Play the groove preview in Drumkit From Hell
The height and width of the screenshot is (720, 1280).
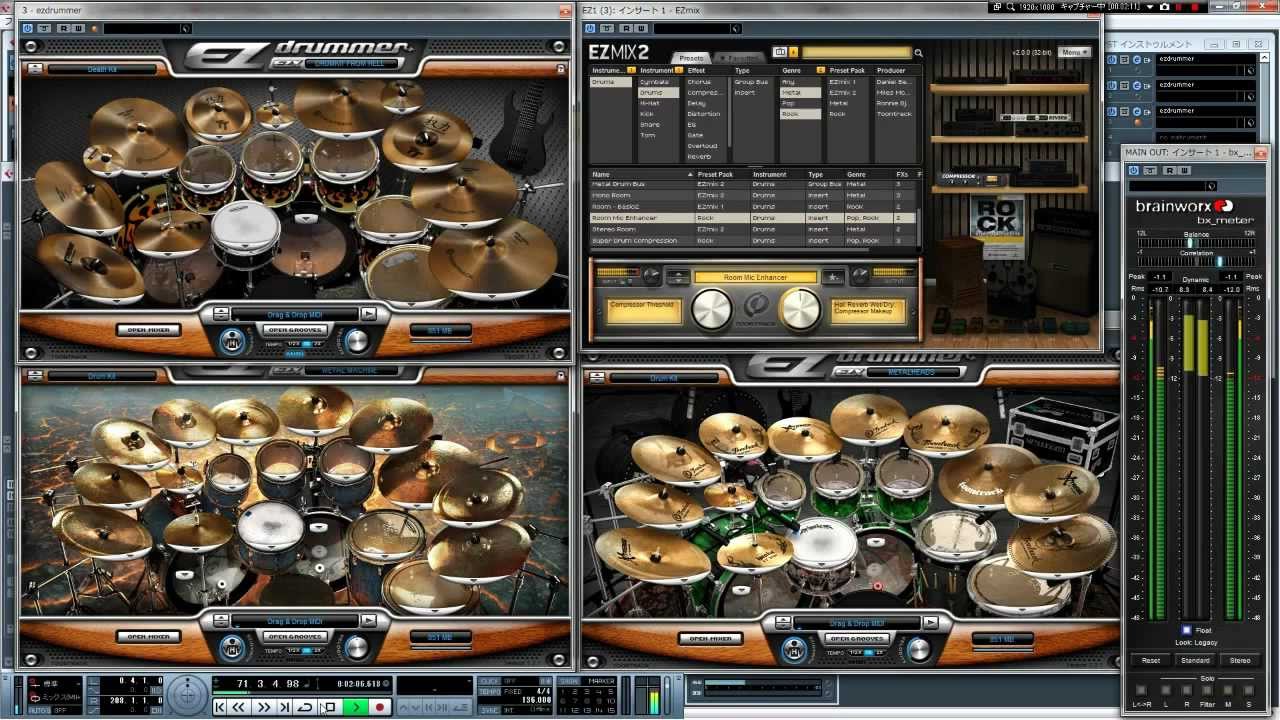coord(369,314)
